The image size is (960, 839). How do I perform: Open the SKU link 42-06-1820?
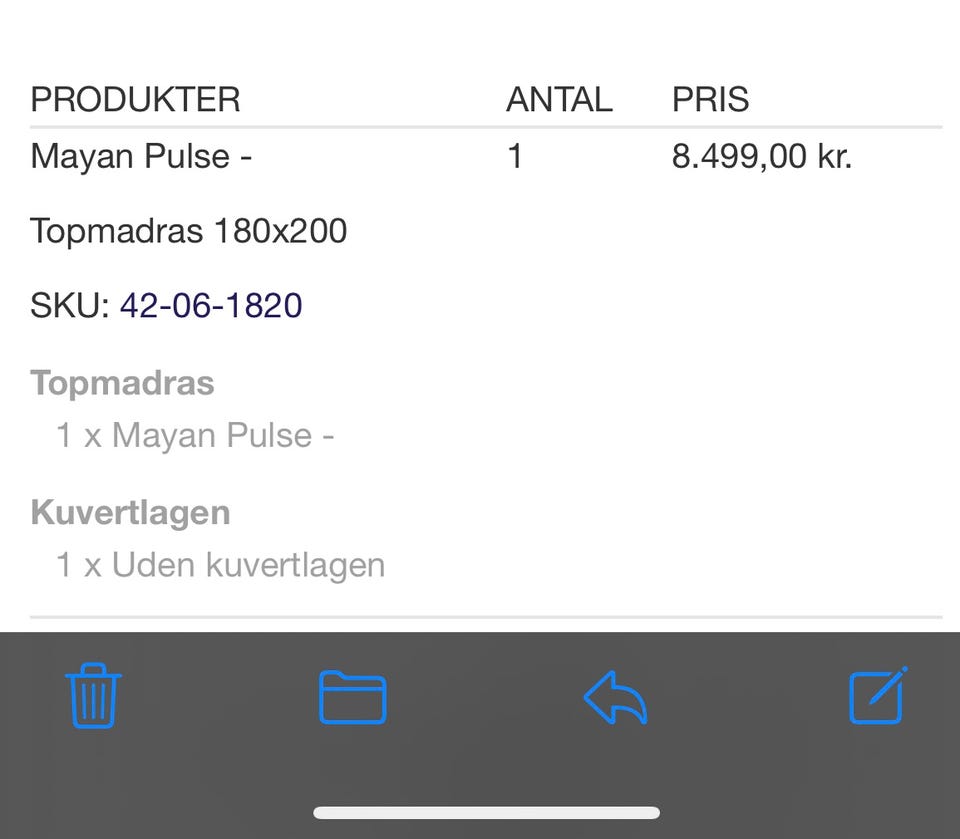tap(211, 305)
